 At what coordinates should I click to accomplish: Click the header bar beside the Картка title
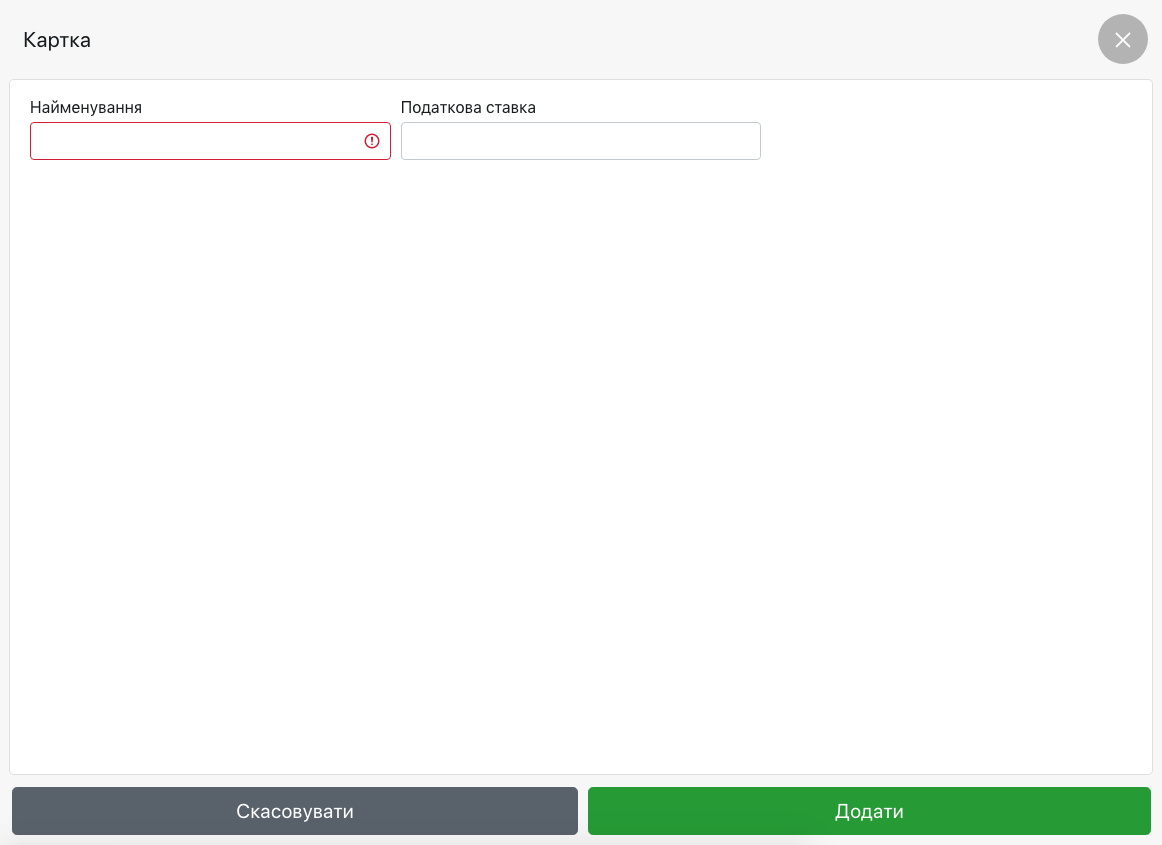580,40
